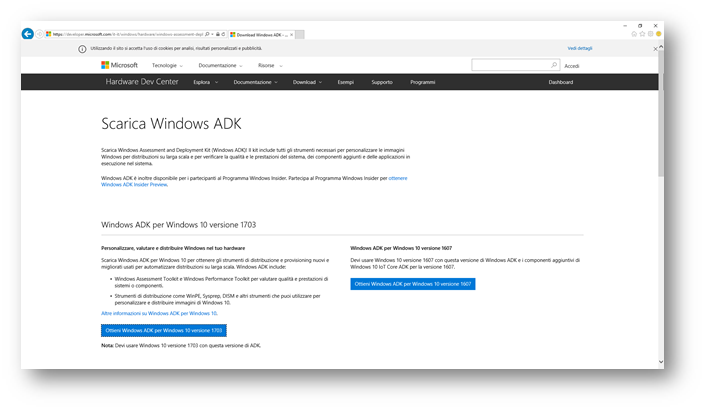Click the address bar search magnifier icon
This screenshot has width=706, height=411.
coord(207,34)
